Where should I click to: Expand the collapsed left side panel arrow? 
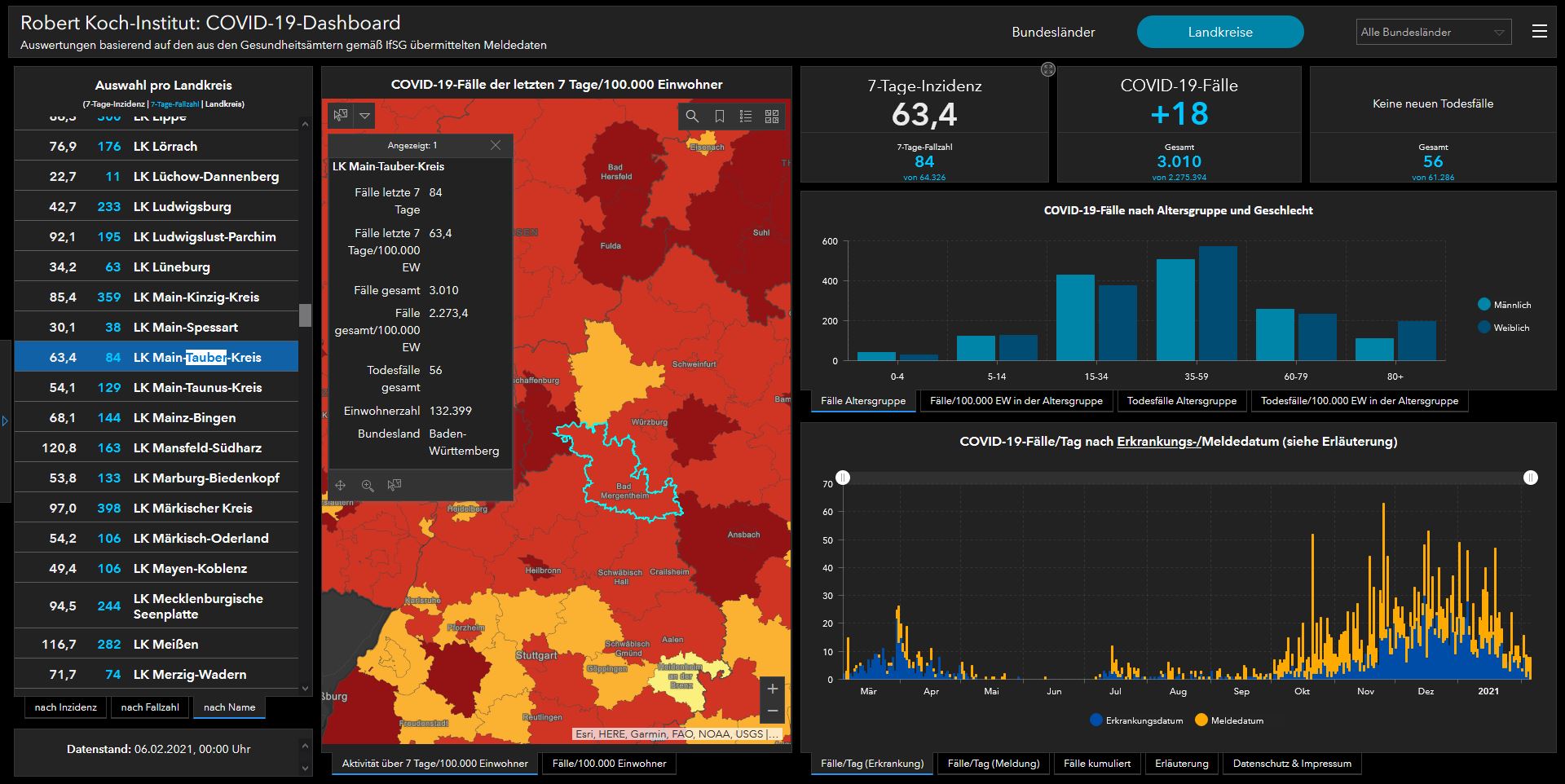pyautogui.click(x=5, y=421)
